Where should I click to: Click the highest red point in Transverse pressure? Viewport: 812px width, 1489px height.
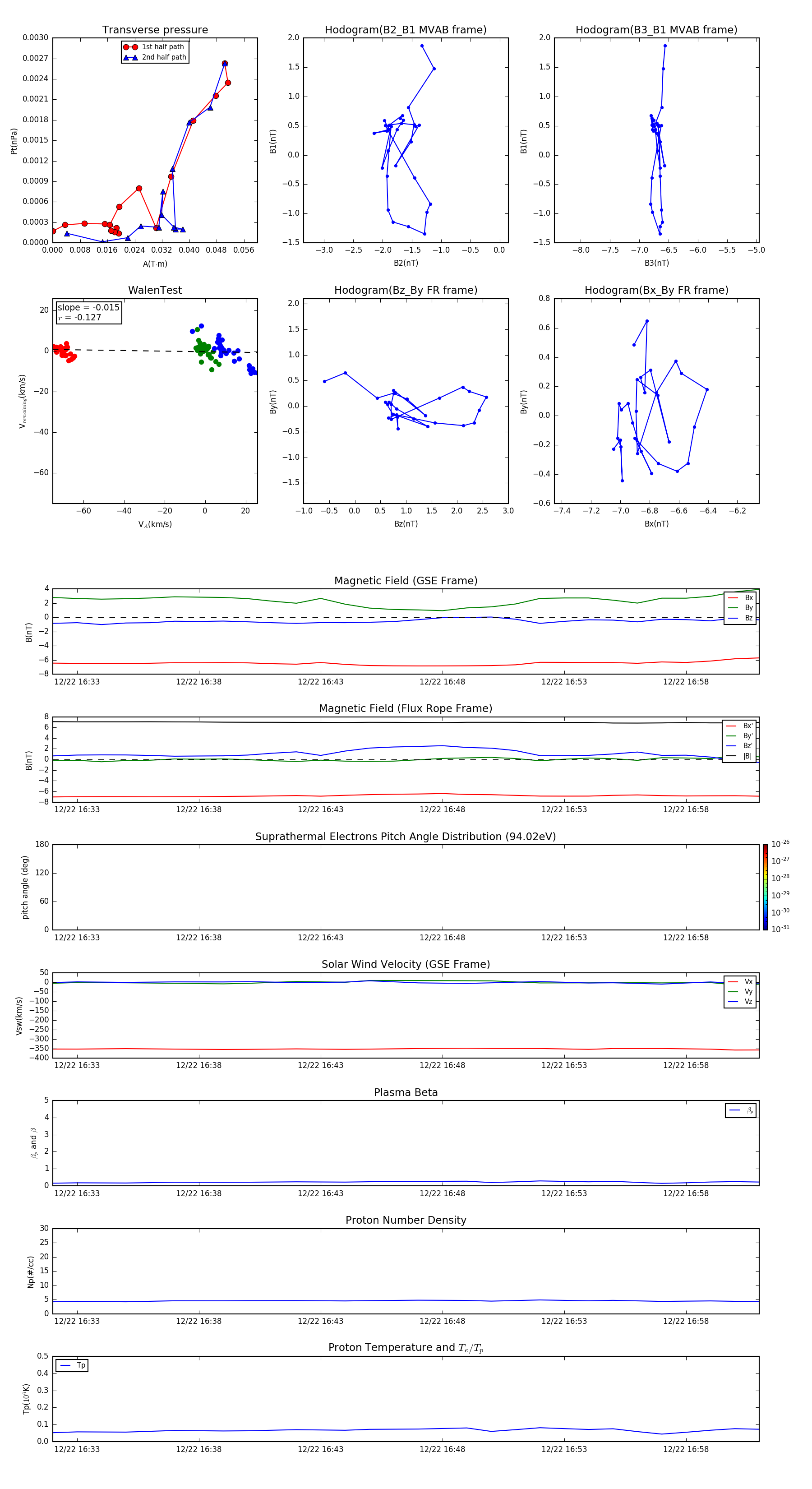click(x=225, y=64)
